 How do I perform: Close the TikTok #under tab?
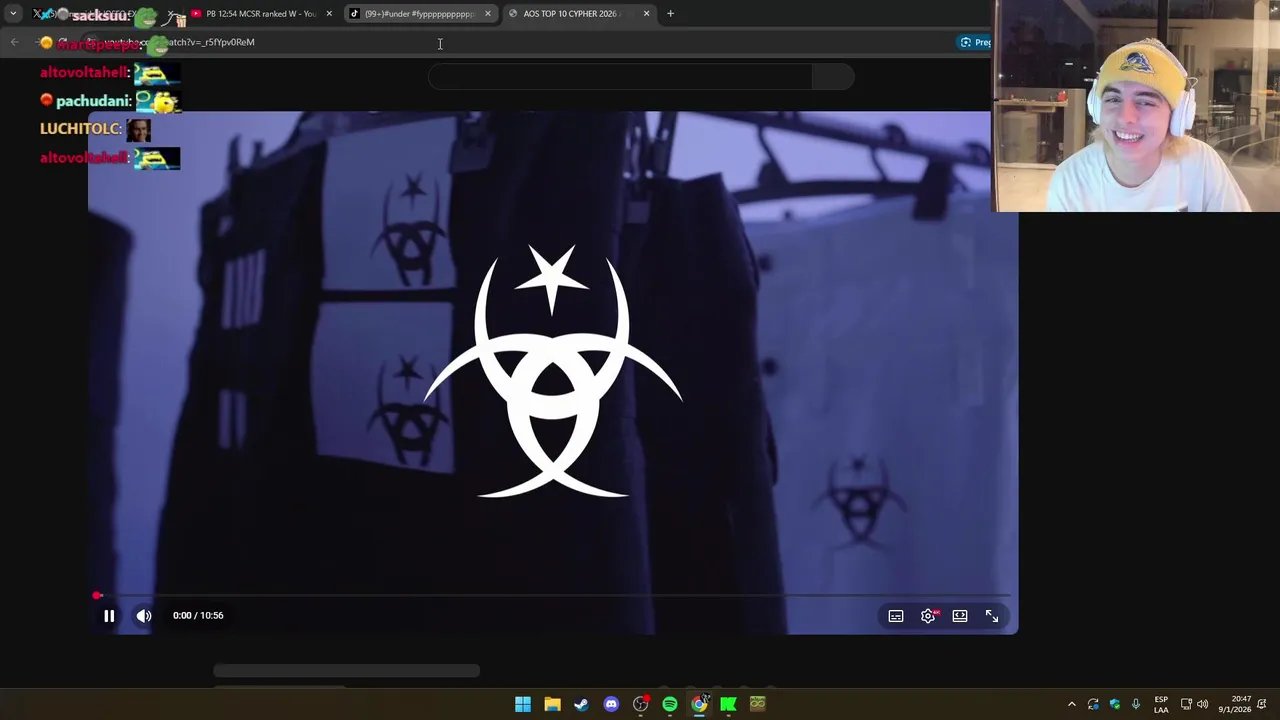coord(488,14)
